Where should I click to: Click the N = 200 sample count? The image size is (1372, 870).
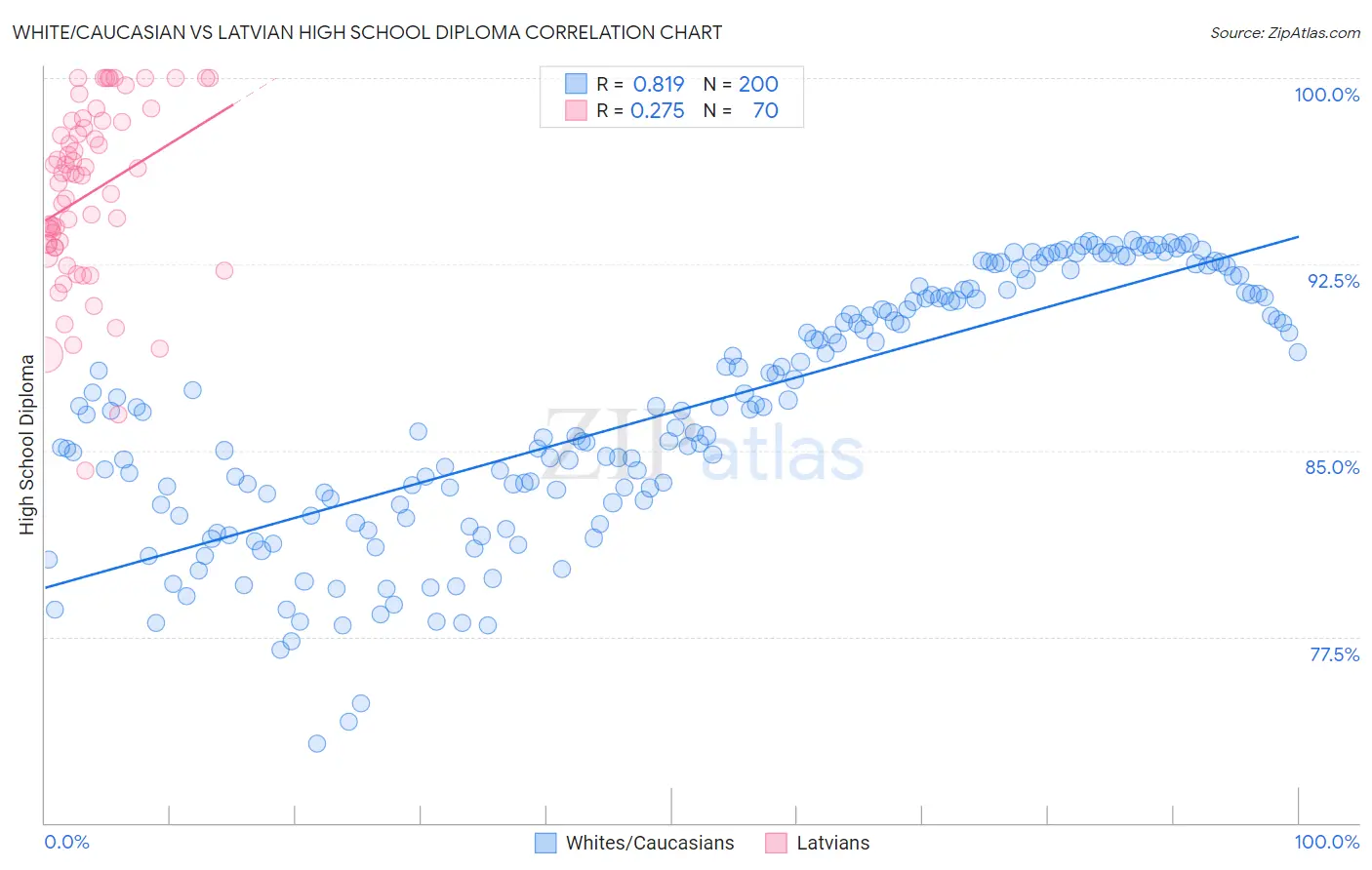click(x=741, y=84)
